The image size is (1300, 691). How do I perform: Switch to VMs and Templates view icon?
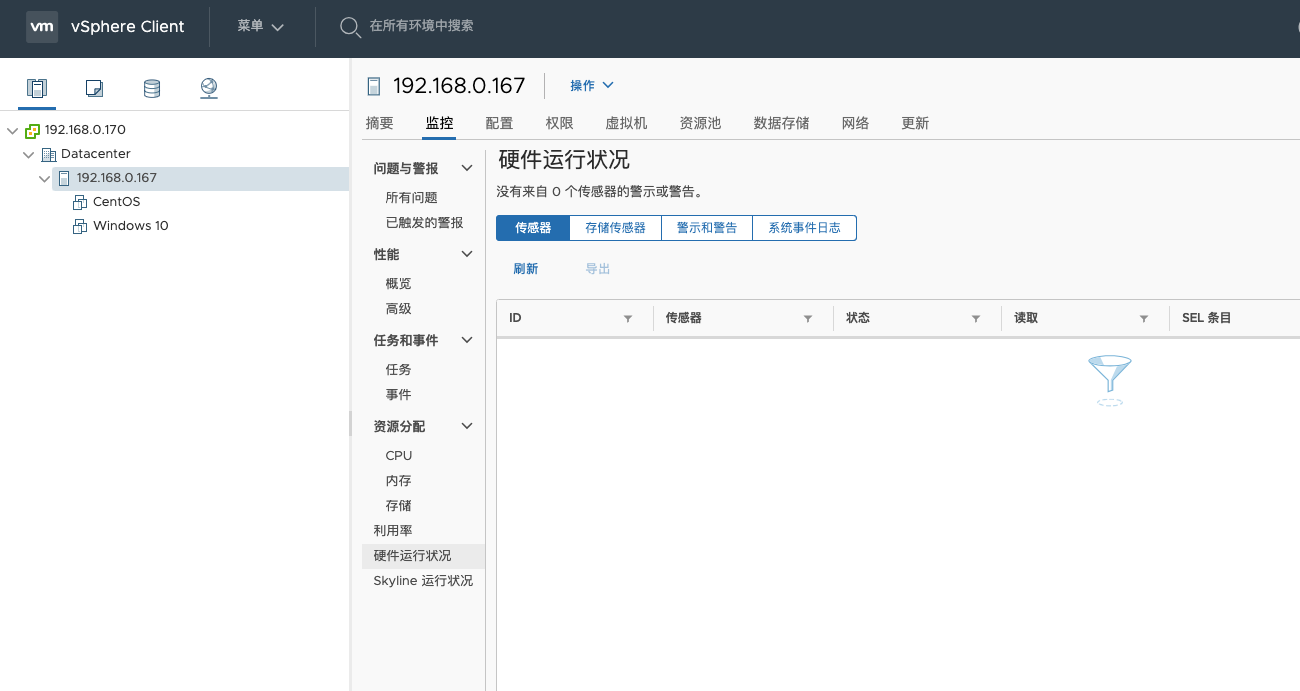(94, 88)
